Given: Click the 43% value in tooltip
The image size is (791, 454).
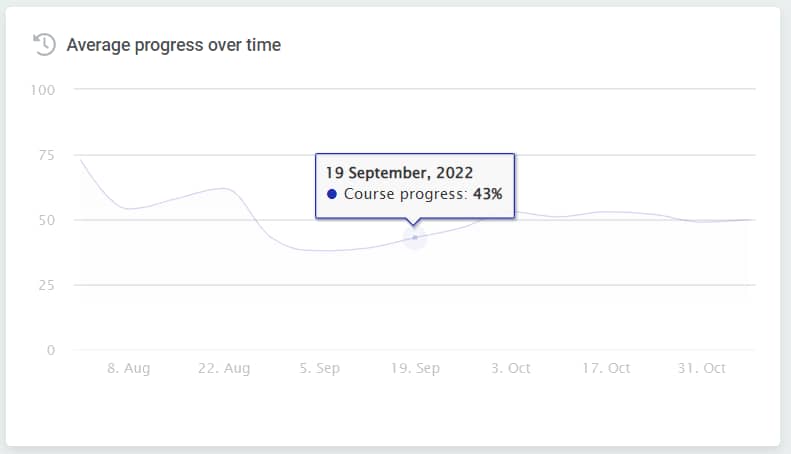Looking at the screenshot, I should pyautogui.click(x=487, y=194).
